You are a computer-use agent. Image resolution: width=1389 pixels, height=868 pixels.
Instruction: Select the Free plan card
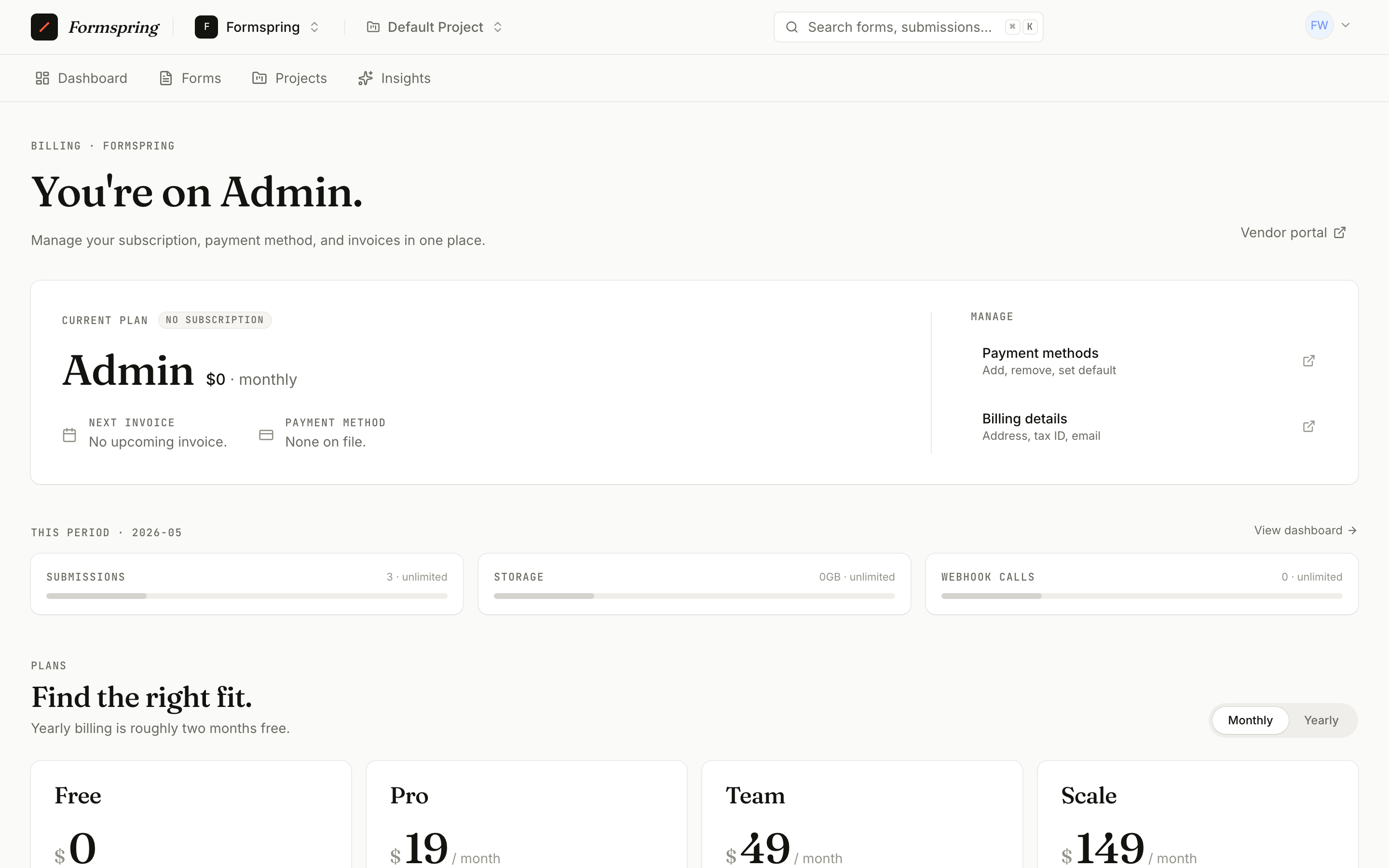click(191, 814)
